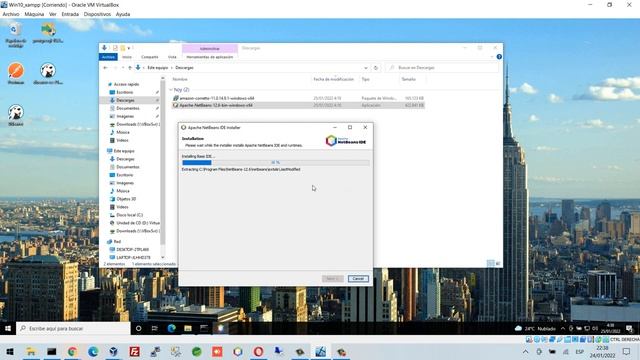Select Música under Acceso rápido
Viewport: 640px width, 360px height.
122,132
